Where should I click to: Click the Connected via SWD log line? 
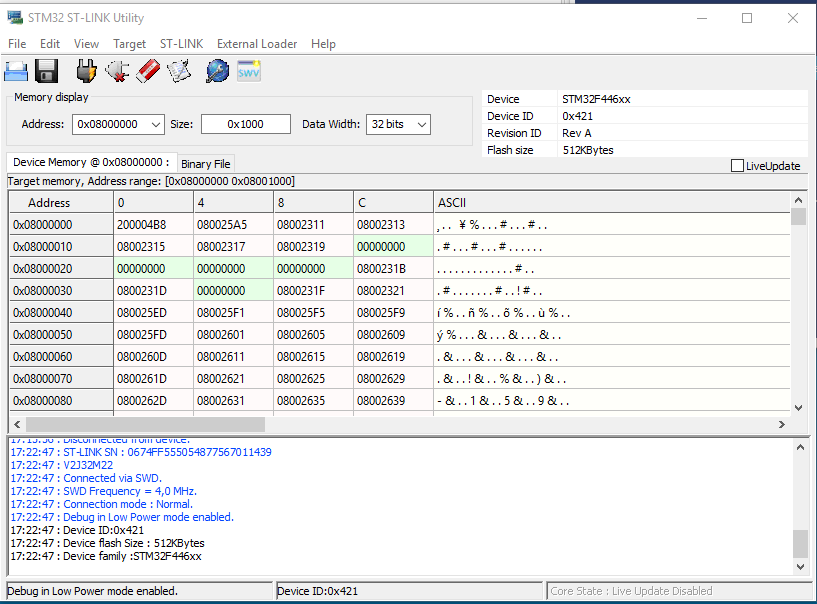(86, 478)
